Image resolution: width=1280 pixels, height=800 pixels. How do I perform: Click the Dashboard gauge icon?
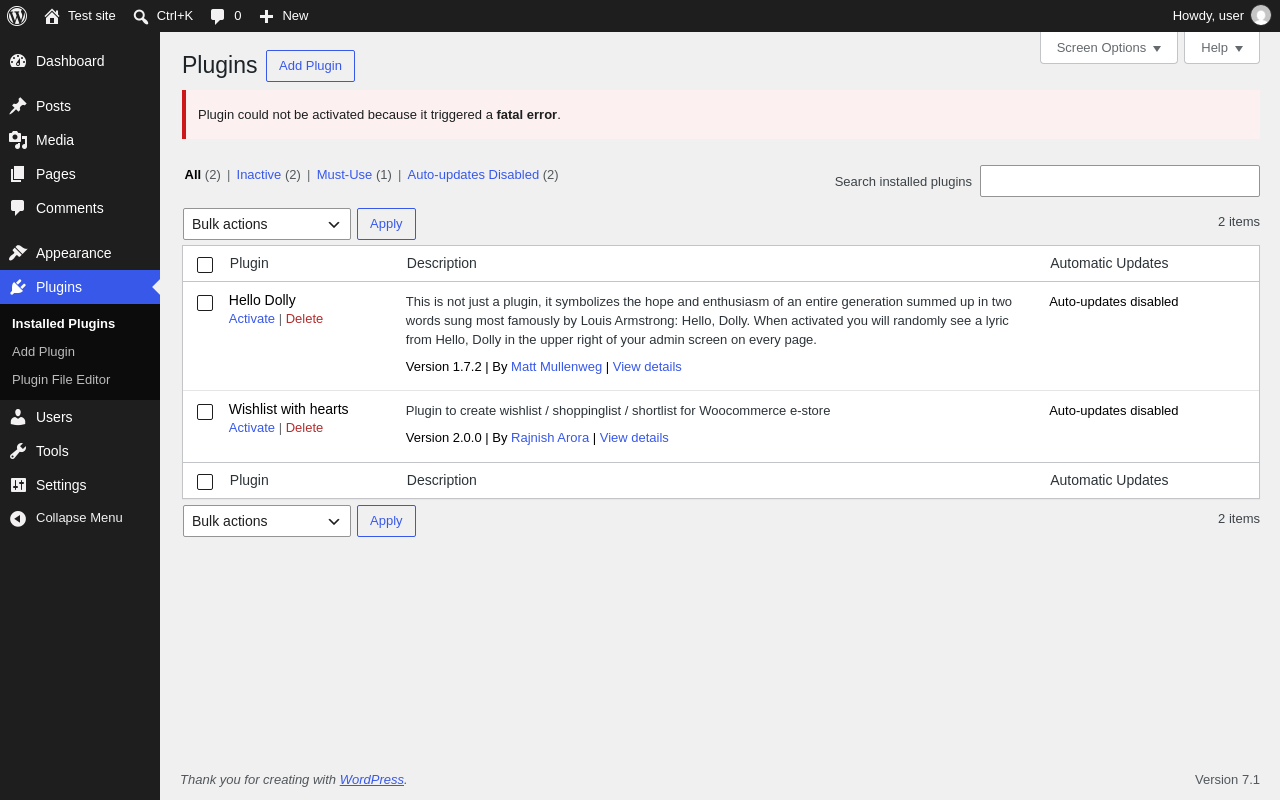coord(18,61)
